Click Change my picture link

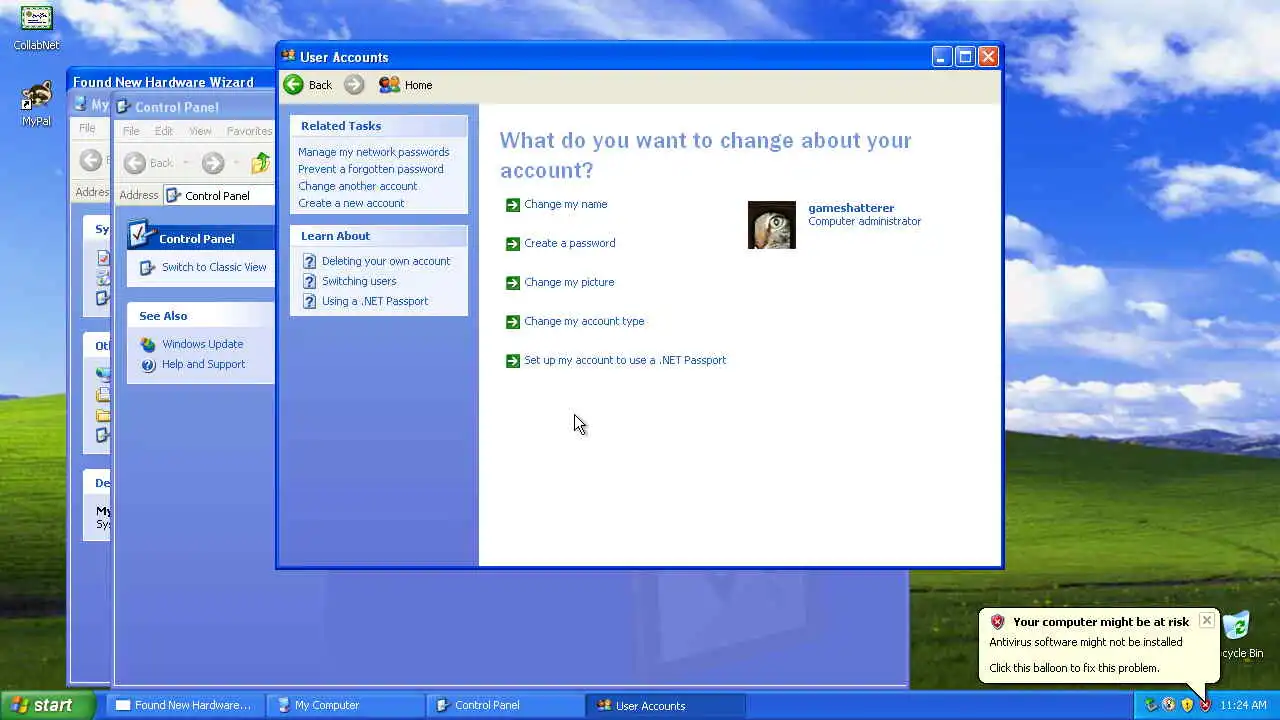point(569,282)
